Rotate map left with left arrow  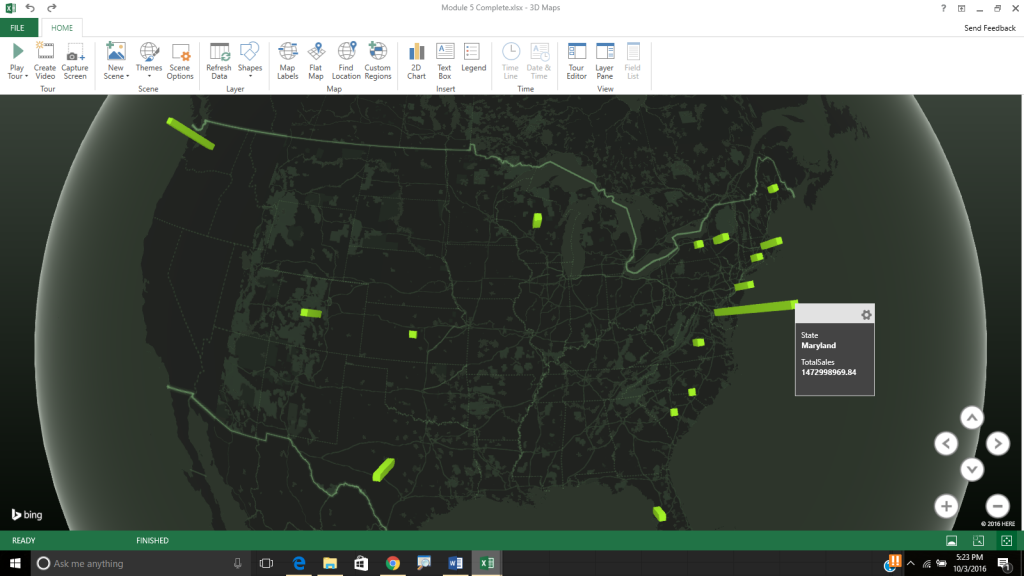click(946, 444)
